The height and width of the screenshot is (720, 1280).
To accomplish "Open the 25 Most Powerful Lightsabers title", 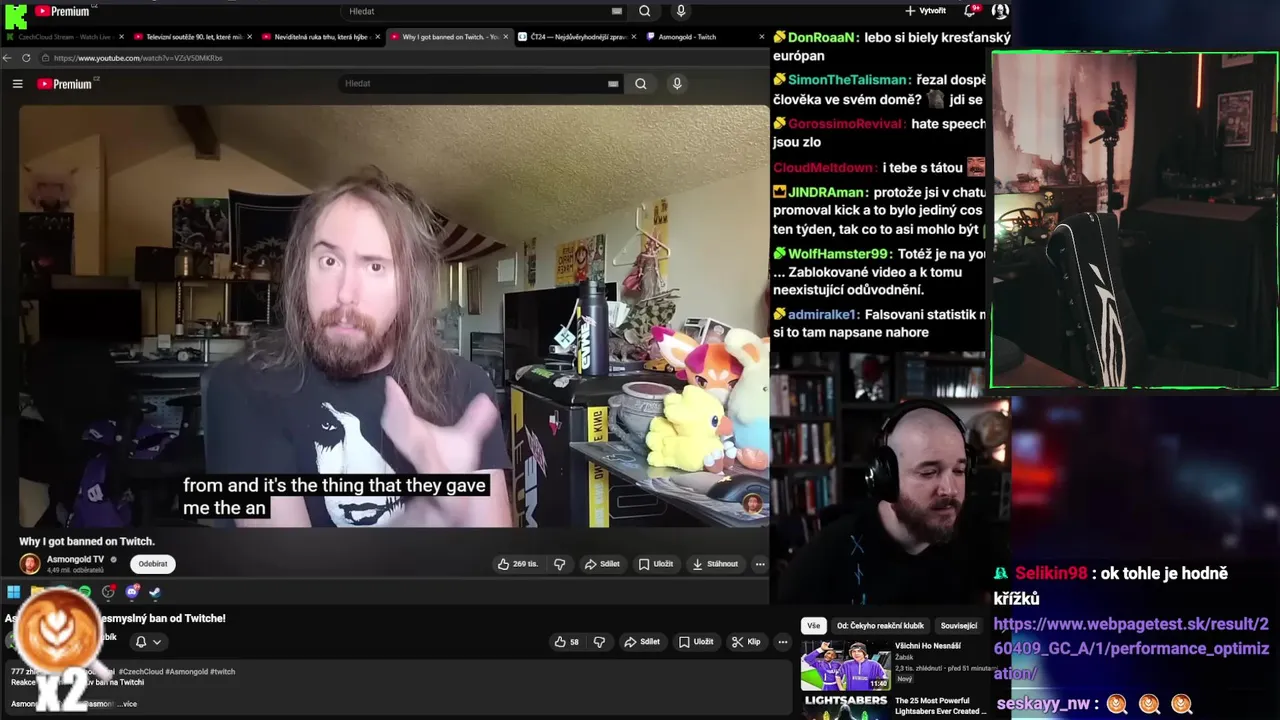I will (941, 705).
